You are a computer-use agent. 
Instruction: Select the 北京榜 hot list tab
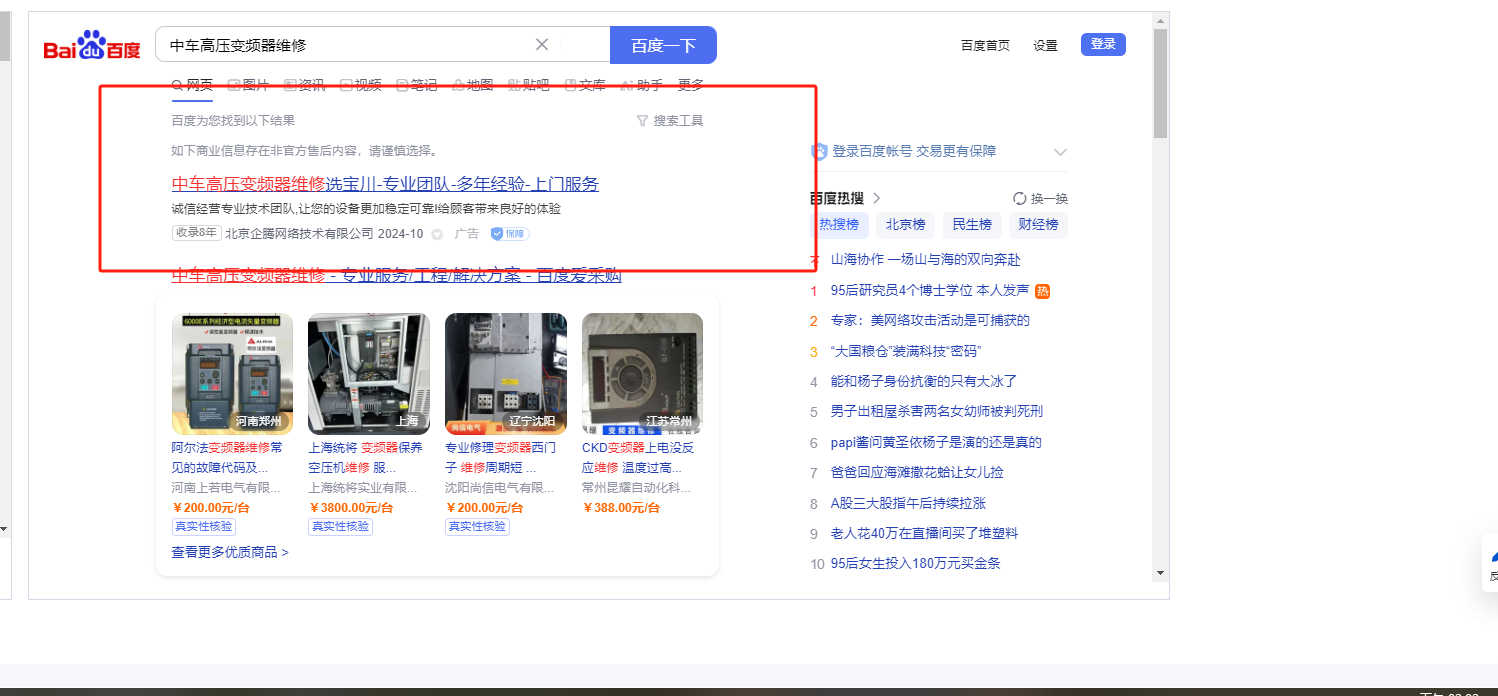905,225
